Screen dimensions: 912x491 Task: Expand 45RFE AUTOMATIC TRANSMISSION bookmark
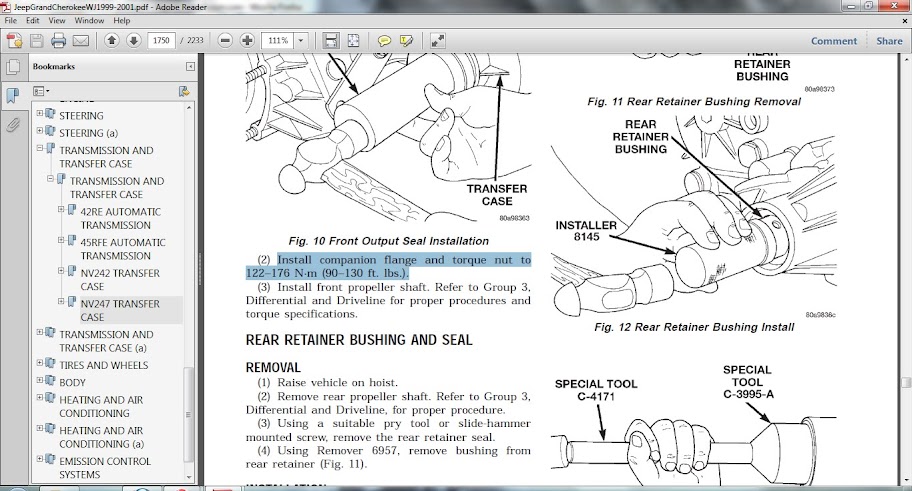61,240
